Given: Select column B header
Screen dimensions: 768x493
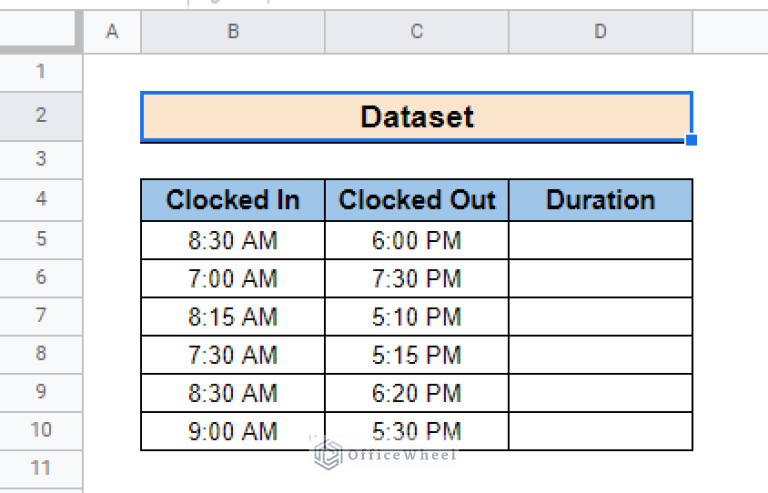Looking at the screenshot, I should point(232,32).
